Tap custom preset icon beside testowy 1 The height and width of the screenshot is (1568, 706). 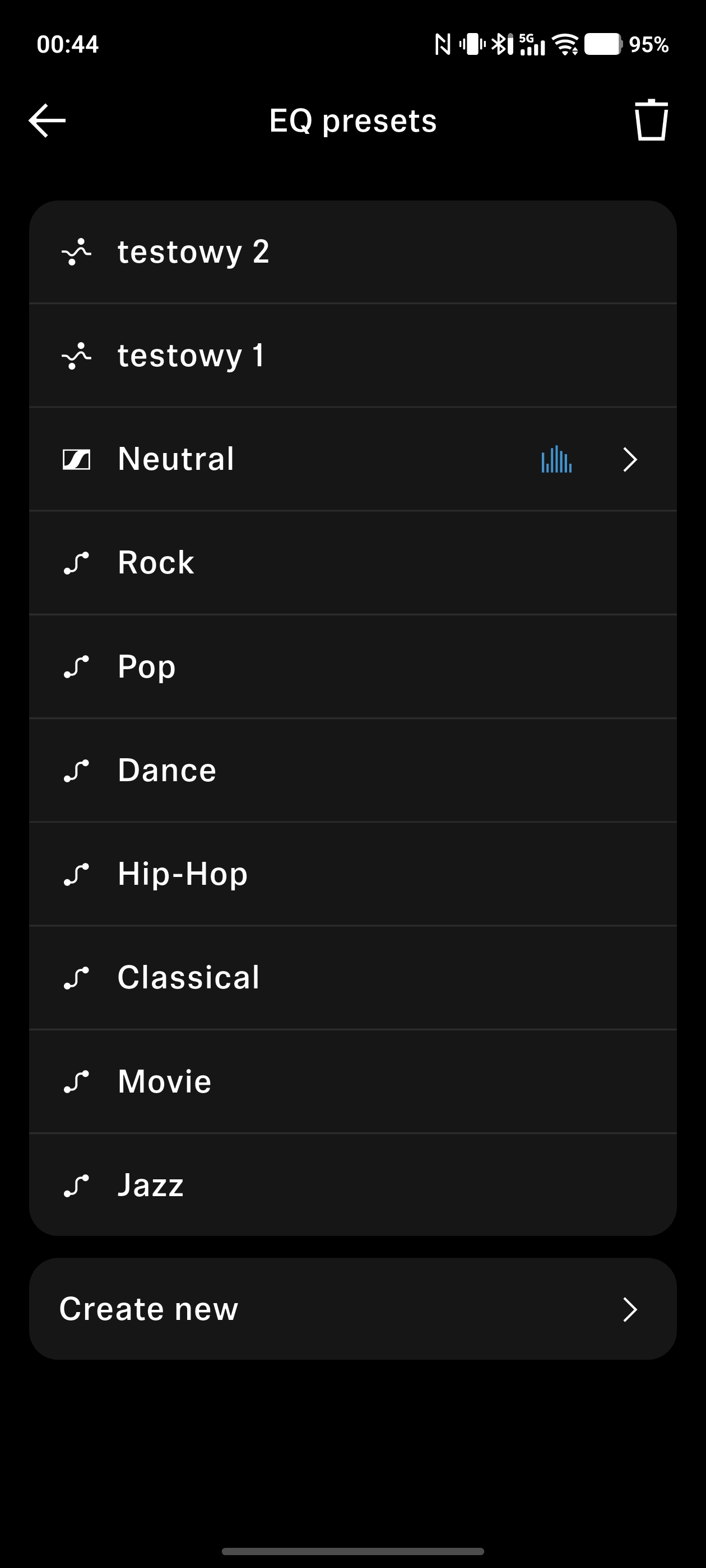77,356
